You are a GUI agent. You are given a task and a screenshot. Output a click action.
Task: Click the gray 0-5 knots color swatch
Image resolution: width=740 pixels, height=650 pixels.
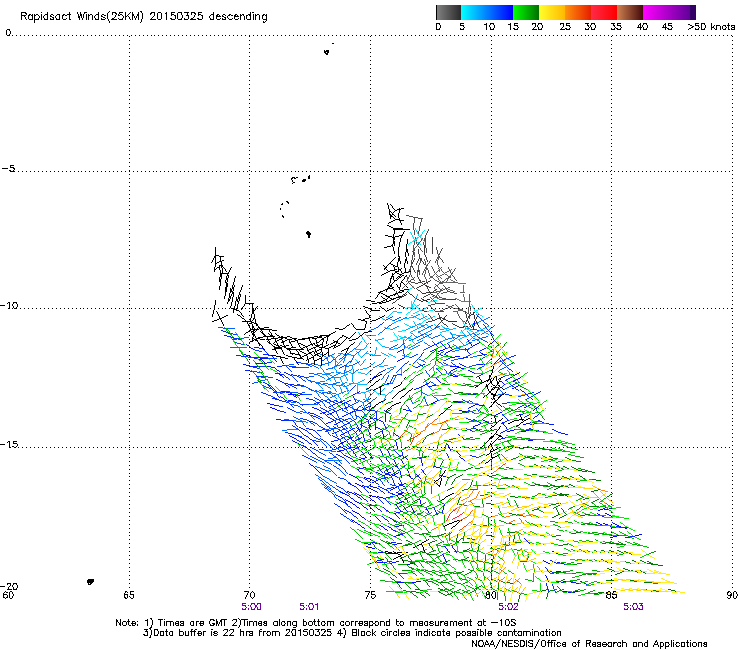(448, 12)
